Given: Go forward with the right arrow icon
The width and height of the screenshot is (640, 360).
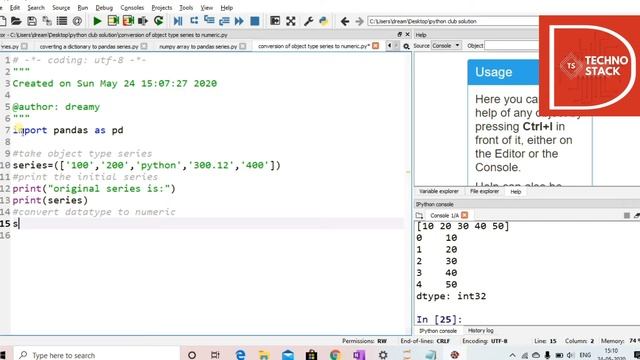Looking at the screenshot, I should 359,21.
